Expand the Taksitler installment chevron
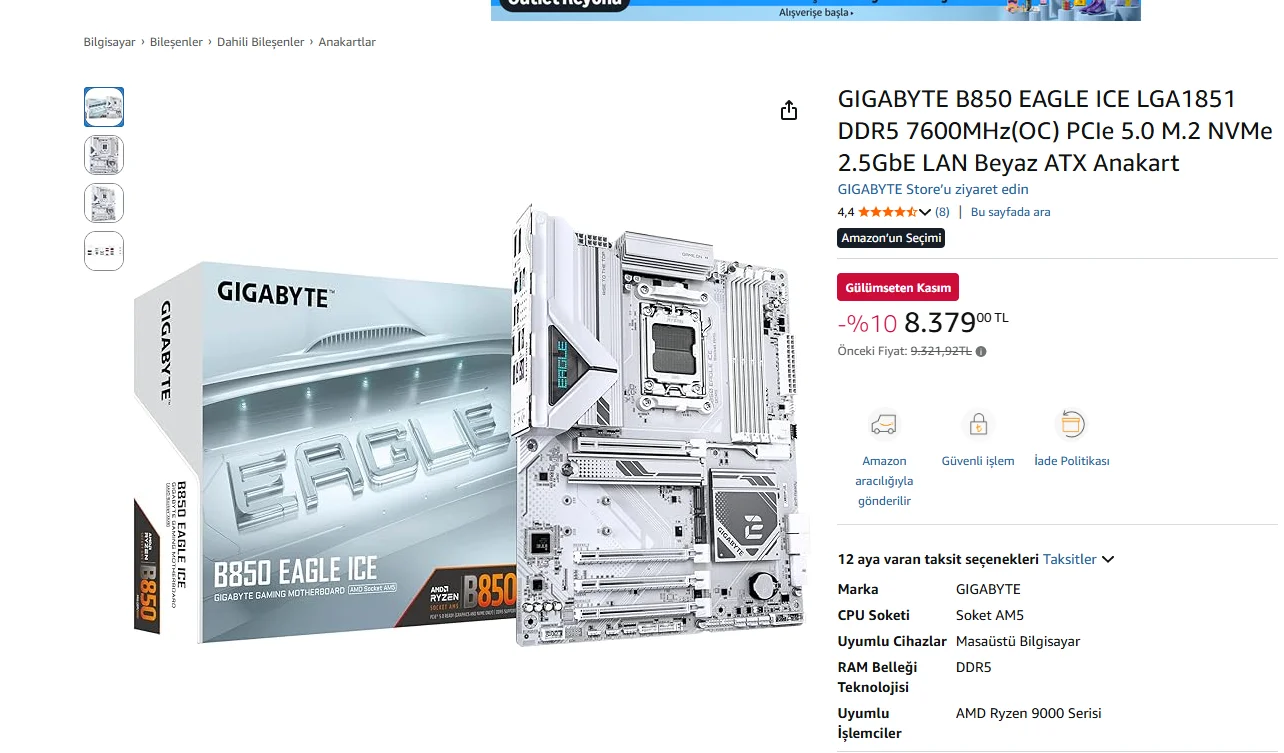Viewport: 1284px width, 753px height. tap(1108, 560)
